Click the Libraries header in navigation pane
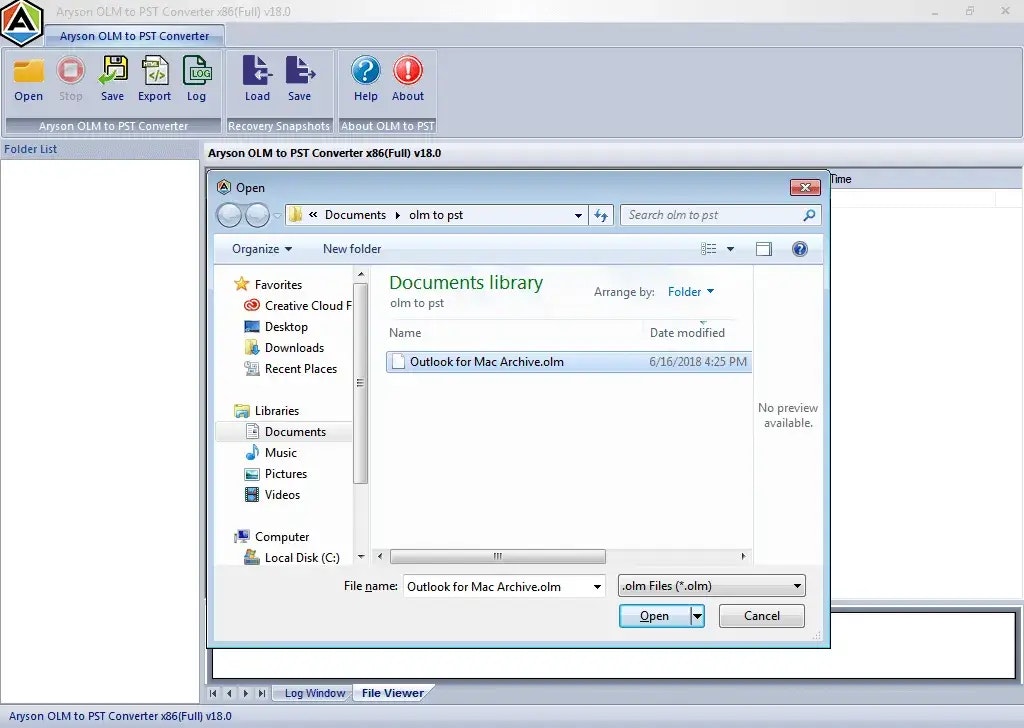Image resolution: width=1024 pixels, height=728 pixels. (266, 411)
